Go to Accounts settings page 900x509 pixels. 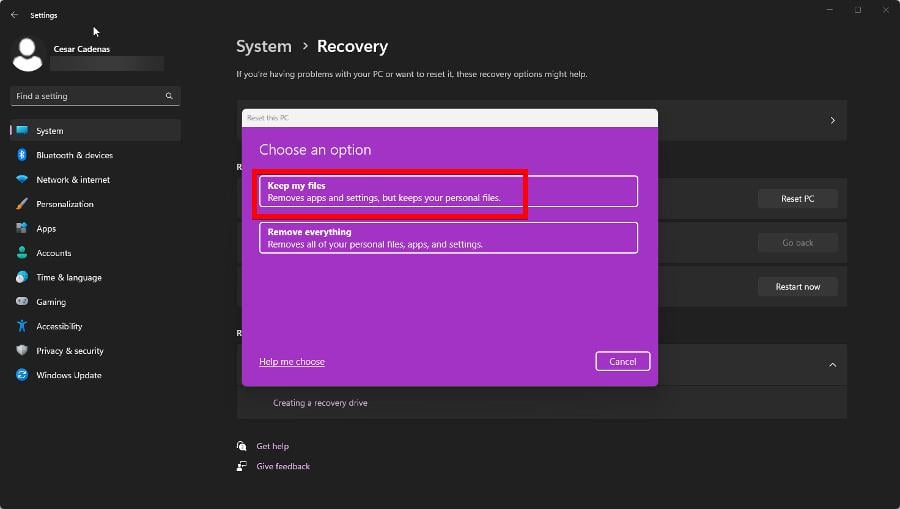[95, 253]
